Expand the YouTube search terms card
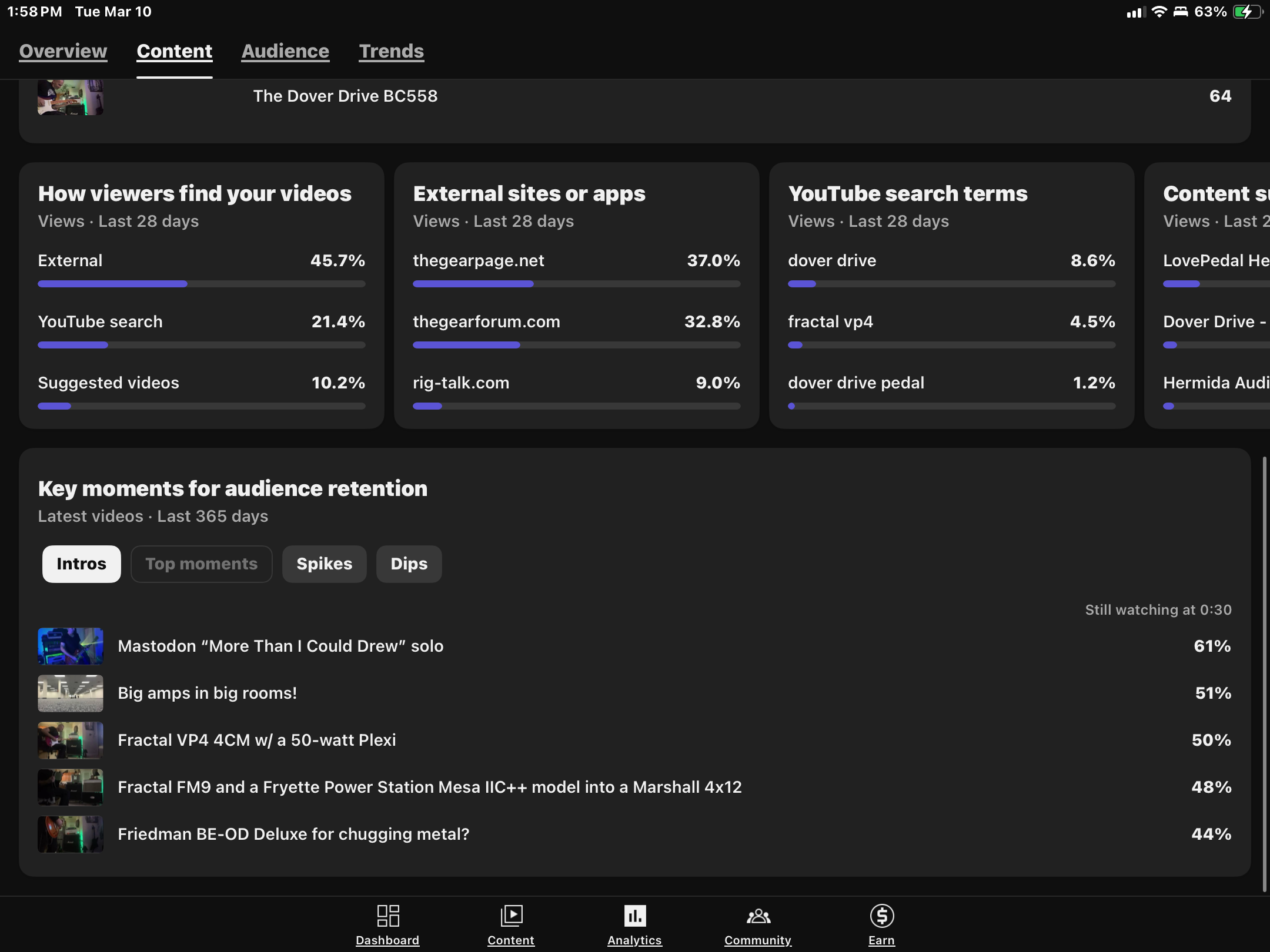The image size is (1270, 952). point(907,193)
